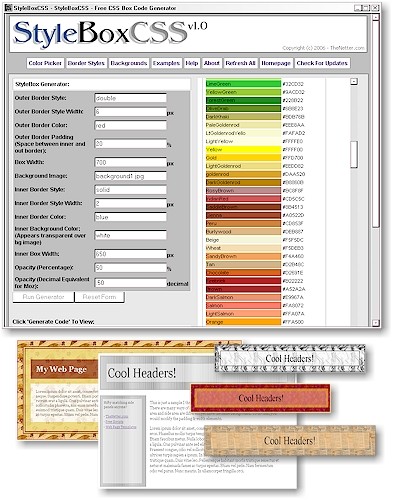Click the Run Generator button
The height and width of the screenshot is (500, 393).
(x=43, y=297)
